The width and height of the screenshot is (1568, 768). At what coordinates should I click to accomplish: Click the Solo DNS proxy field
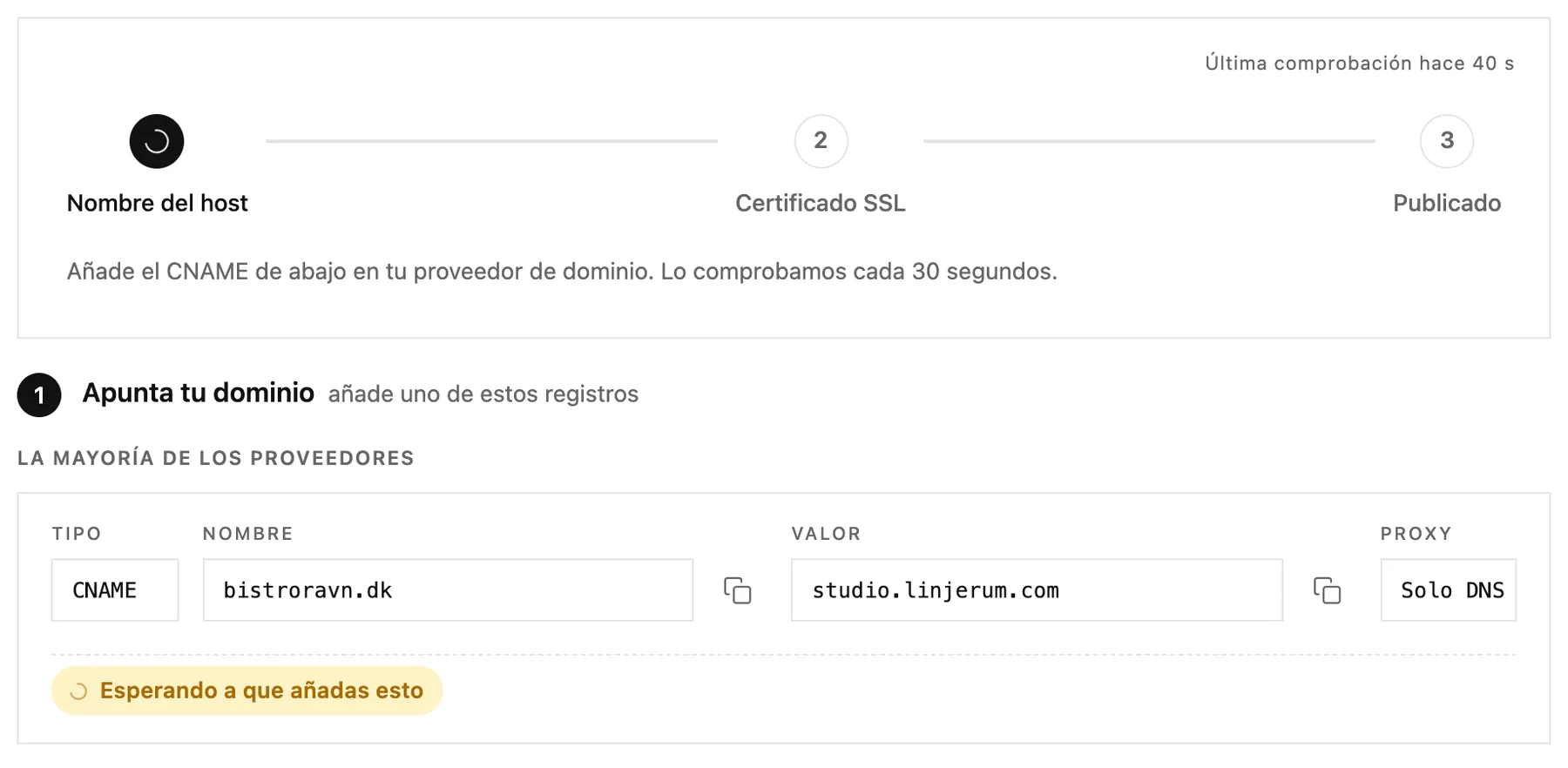coord(1449,590)
